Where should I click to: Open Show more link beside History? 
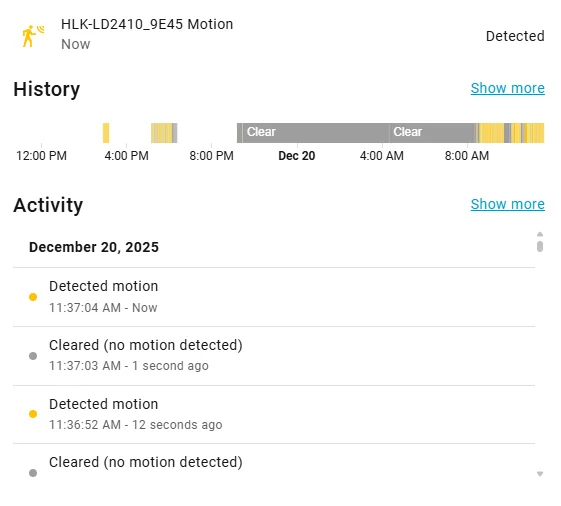507,88
